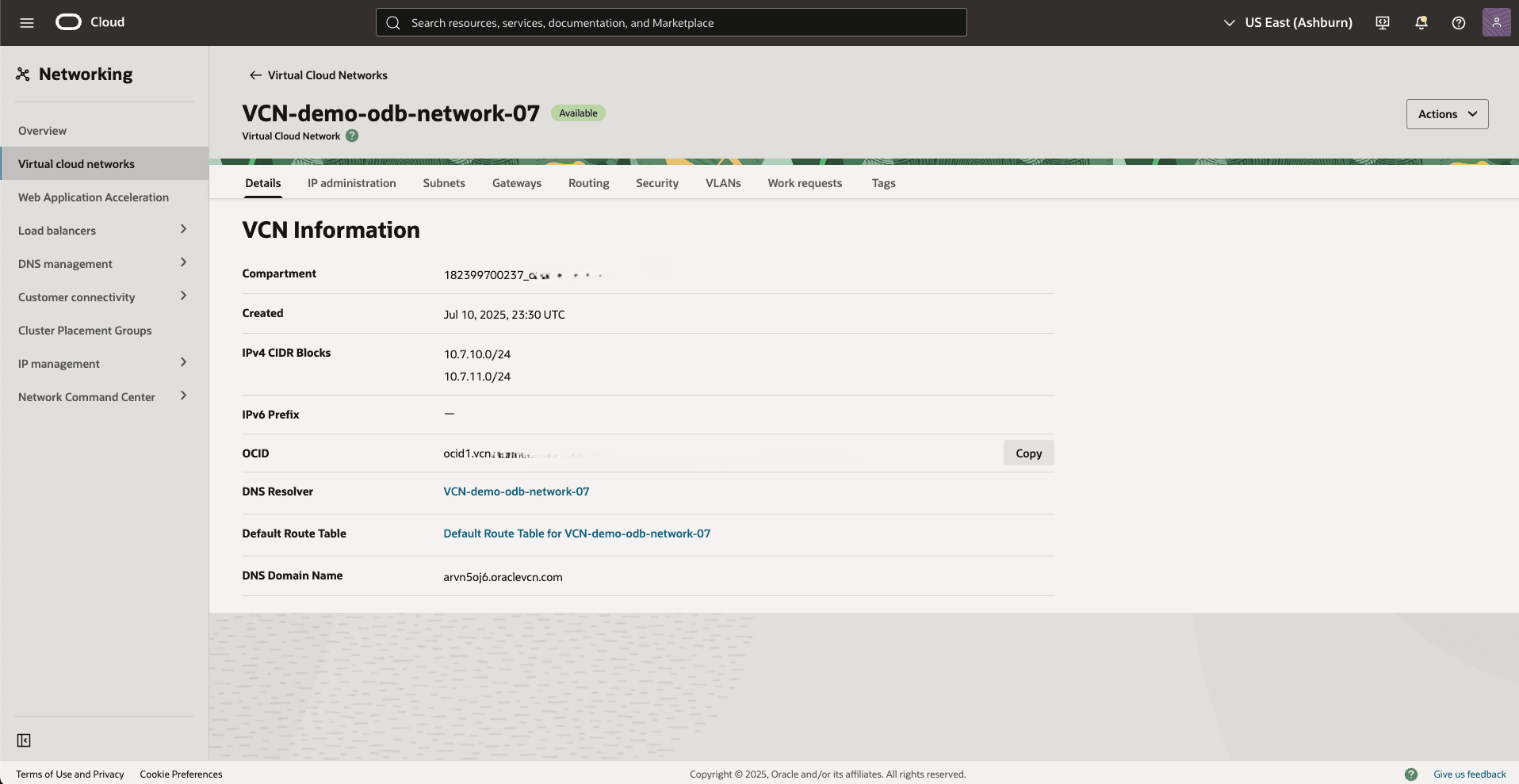Copy the VCN OCID

point(1028,453)
